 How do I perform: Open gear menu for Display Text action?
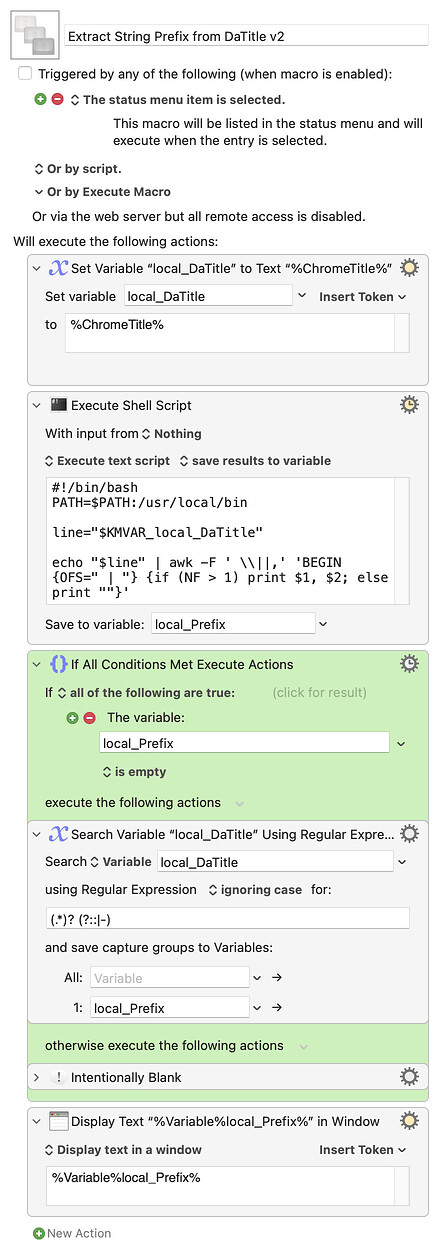point(409,1121)
